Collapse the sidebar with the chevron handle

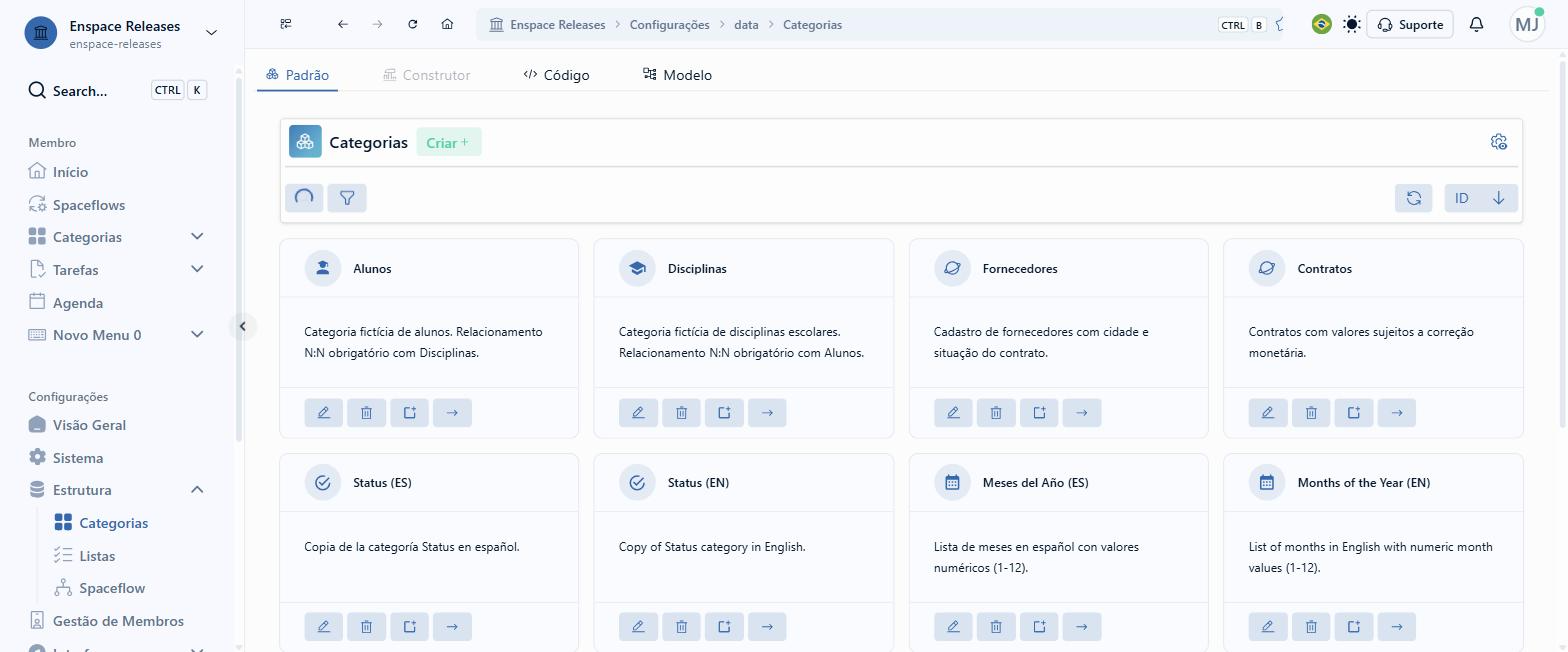tap(243, 326)
